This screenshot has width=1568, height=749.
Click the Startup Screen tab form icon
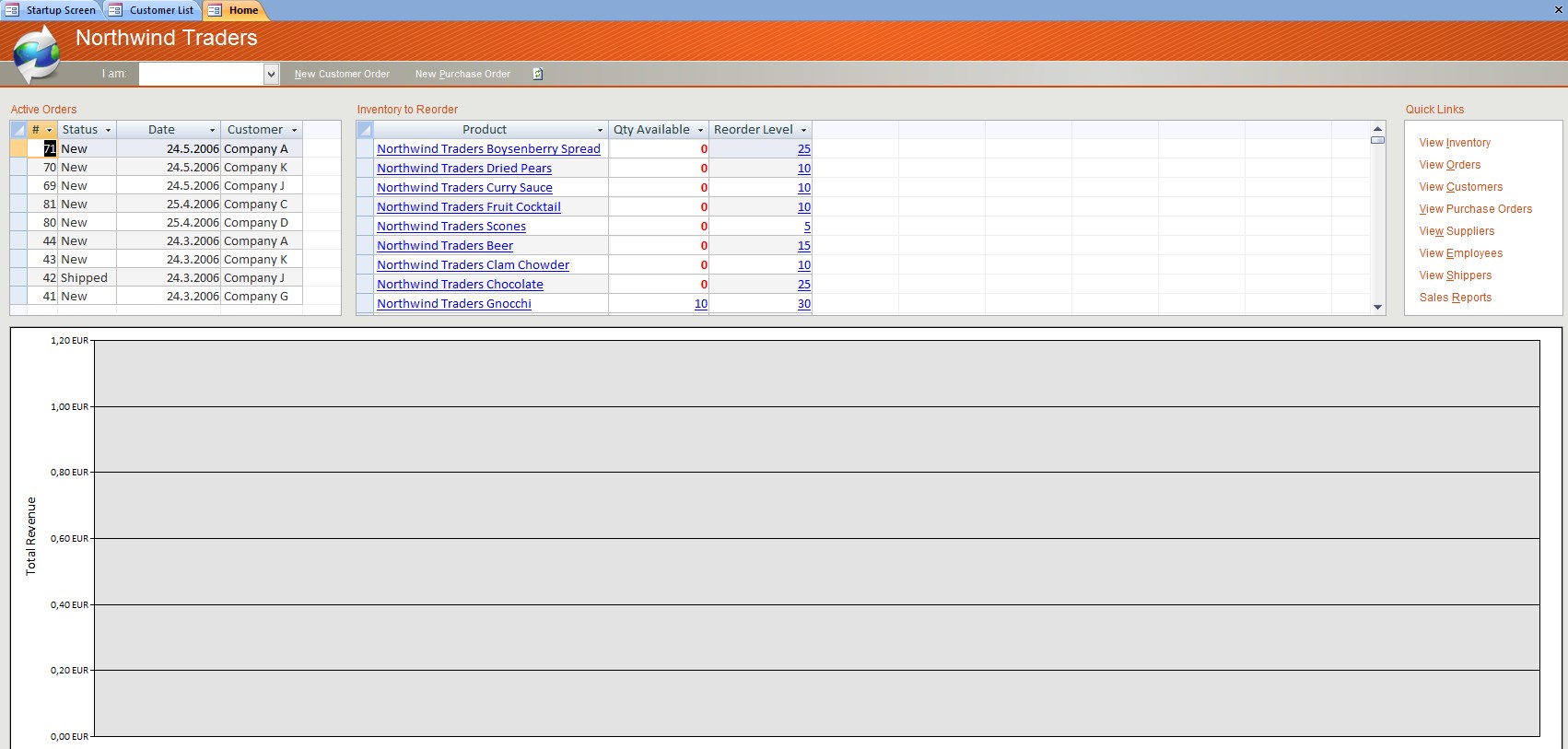(x=12, y=10)
